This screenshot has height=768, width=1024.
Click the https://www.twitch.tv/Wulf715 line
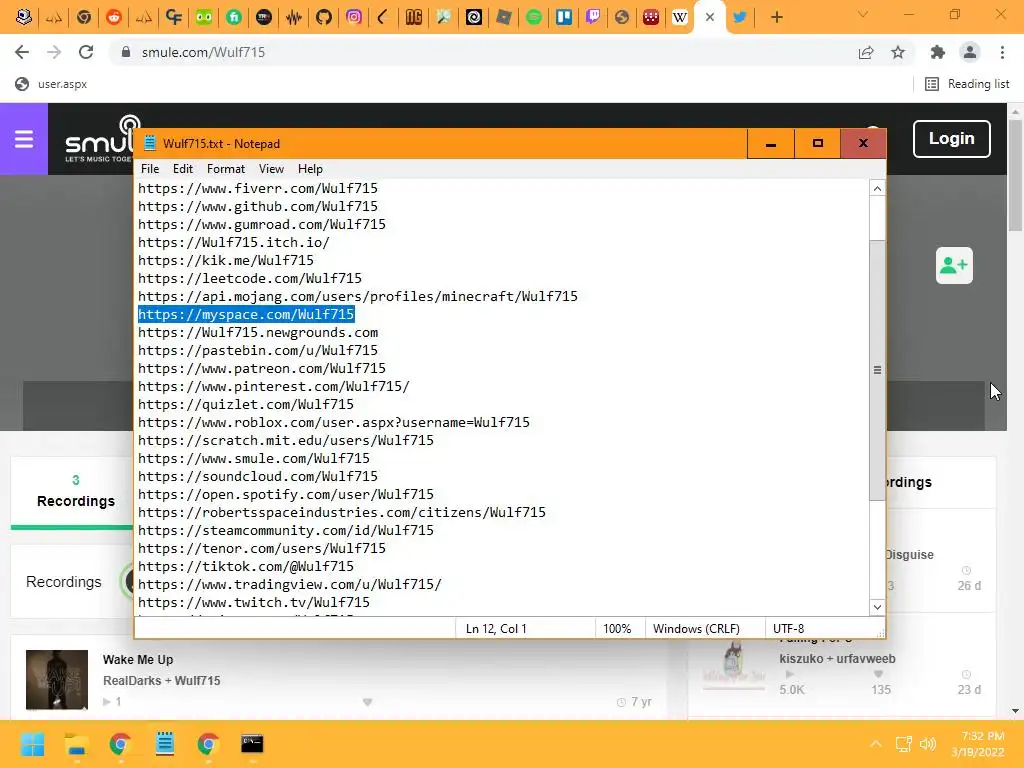pyautogui.click(x=253, y=602)
